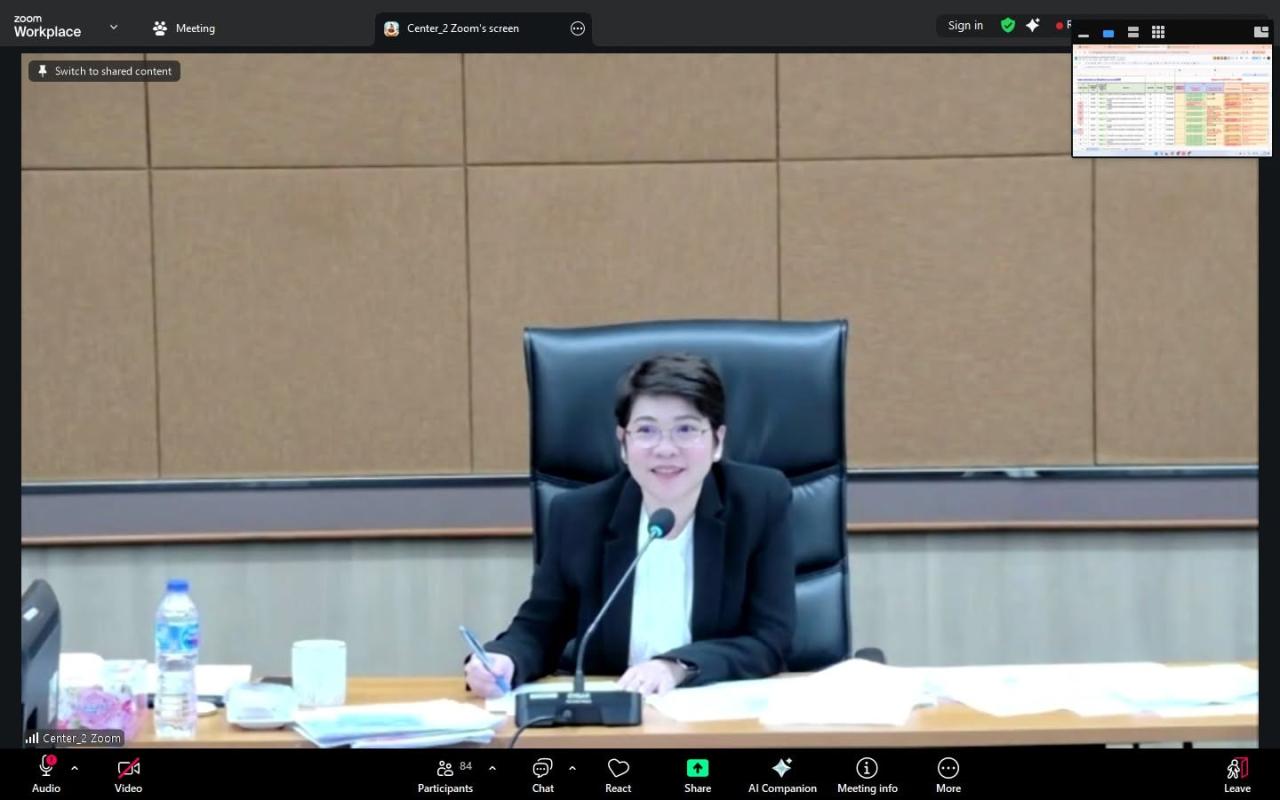The width and height of the screenshot is (1280, 800).
Task: Click the swap shared screen layout icon
Action: click(x=1261, y=32)
